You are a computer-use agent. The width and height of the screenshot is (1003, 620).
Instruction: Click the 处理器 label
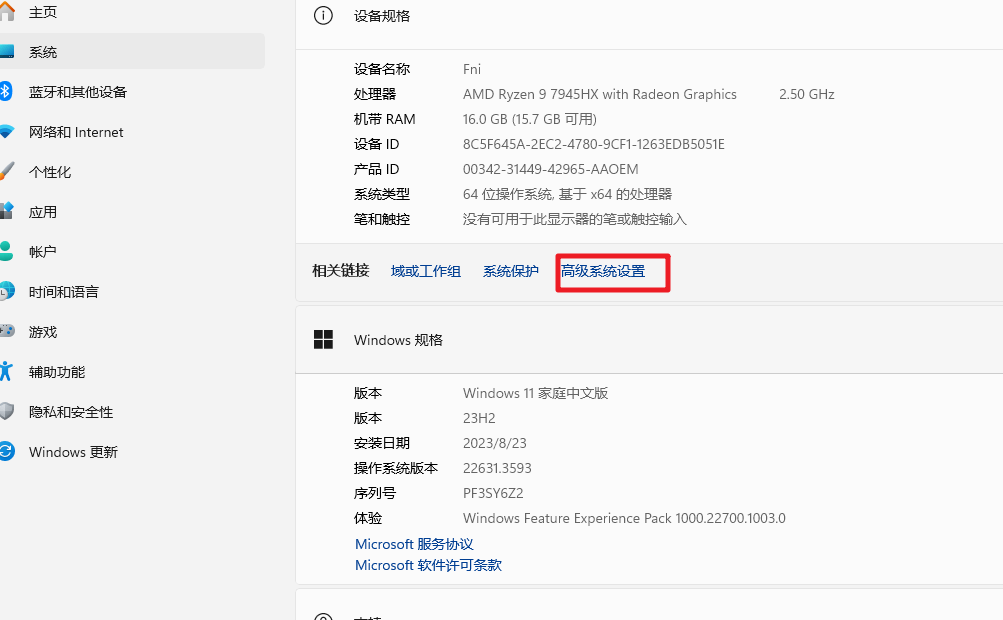coord(375,94)
